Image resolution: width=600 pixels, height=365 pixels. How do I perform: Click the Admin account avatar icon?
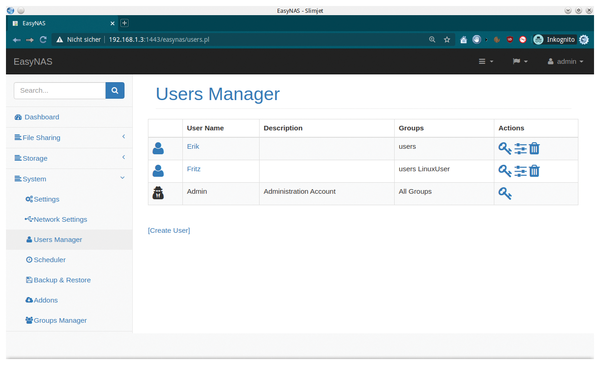[x=158, y=193]
